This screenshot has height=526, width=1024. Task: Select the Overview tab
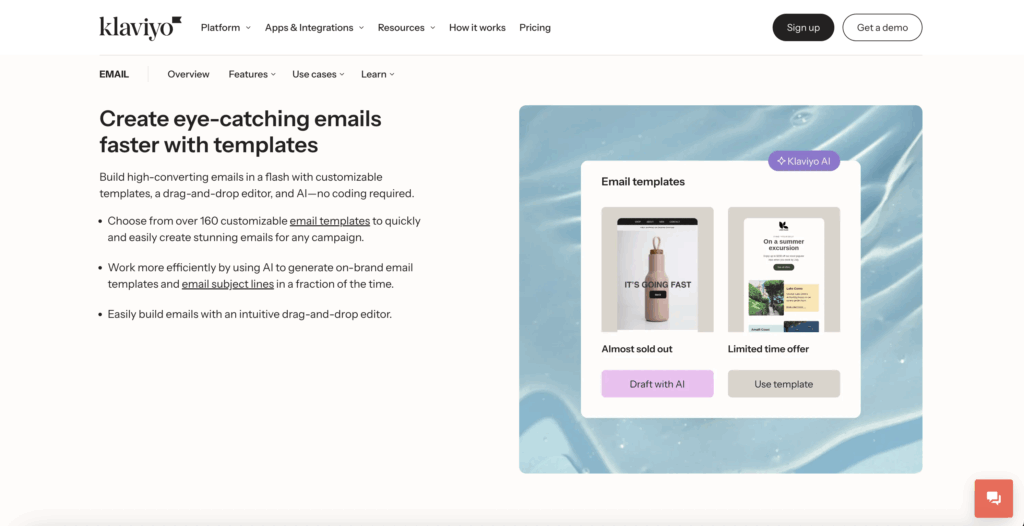click(188, 74)
